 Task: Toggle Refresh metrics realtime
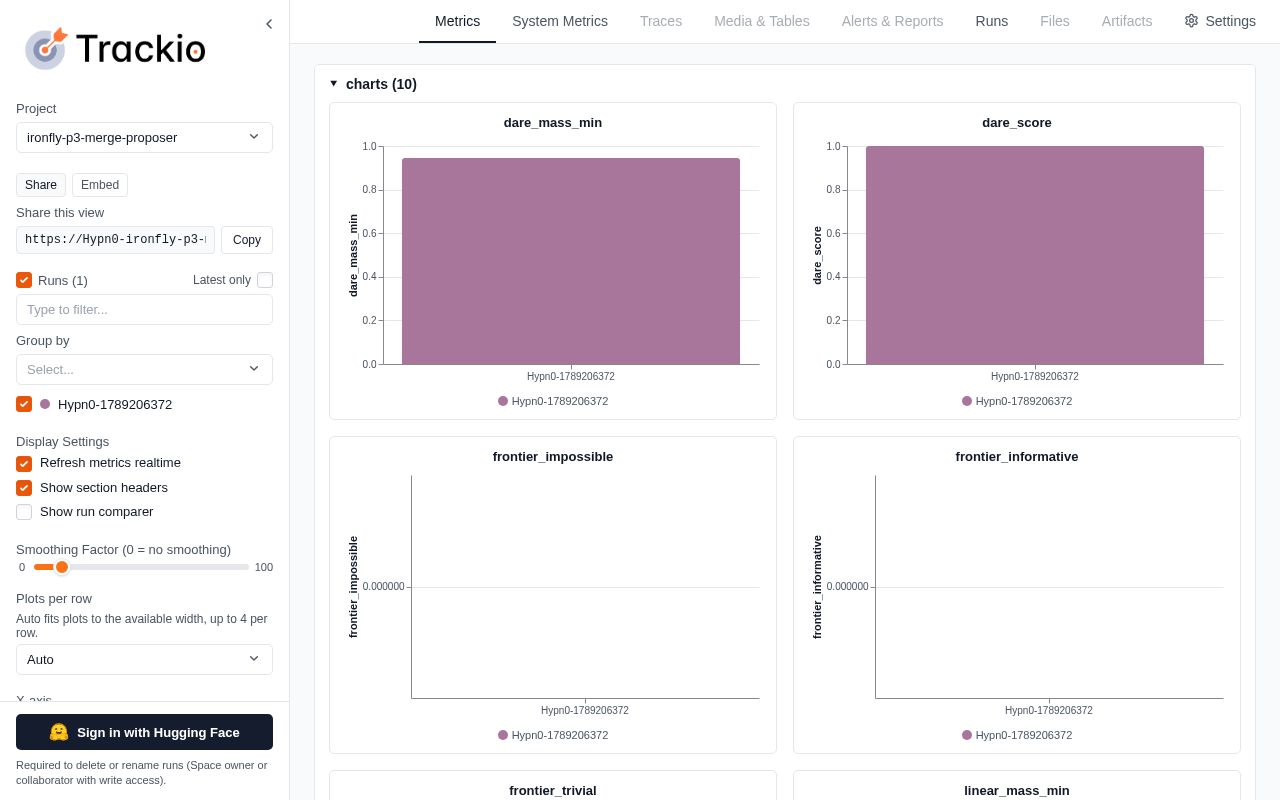tap(24, 463)
